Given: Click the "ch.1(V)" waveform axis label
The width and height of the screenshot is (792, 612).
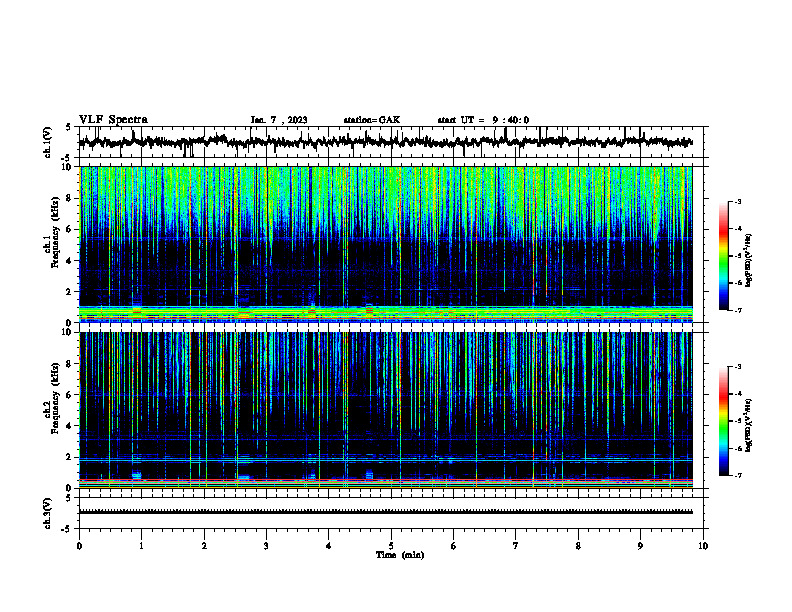Looking at the screenshot, I should point(48,142).
